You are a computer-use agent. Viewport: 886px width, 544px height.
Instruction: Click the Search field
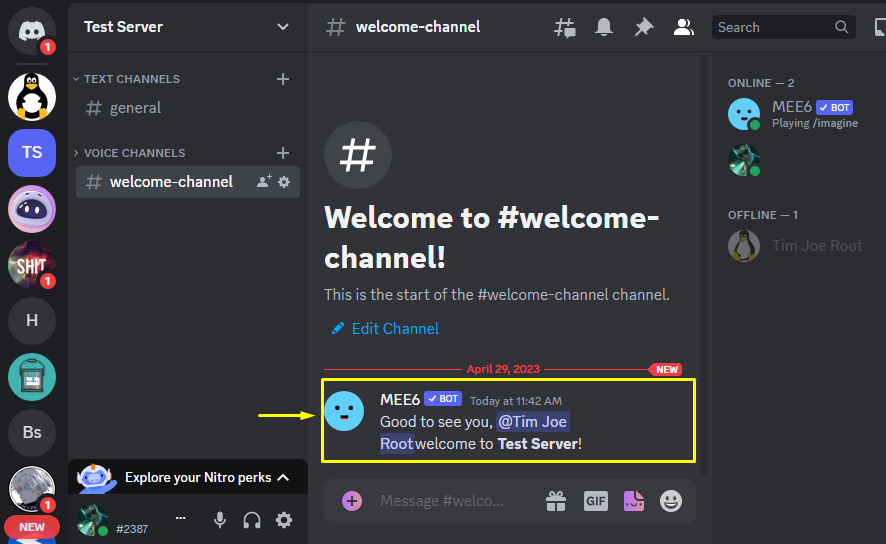tap(783, 27)
